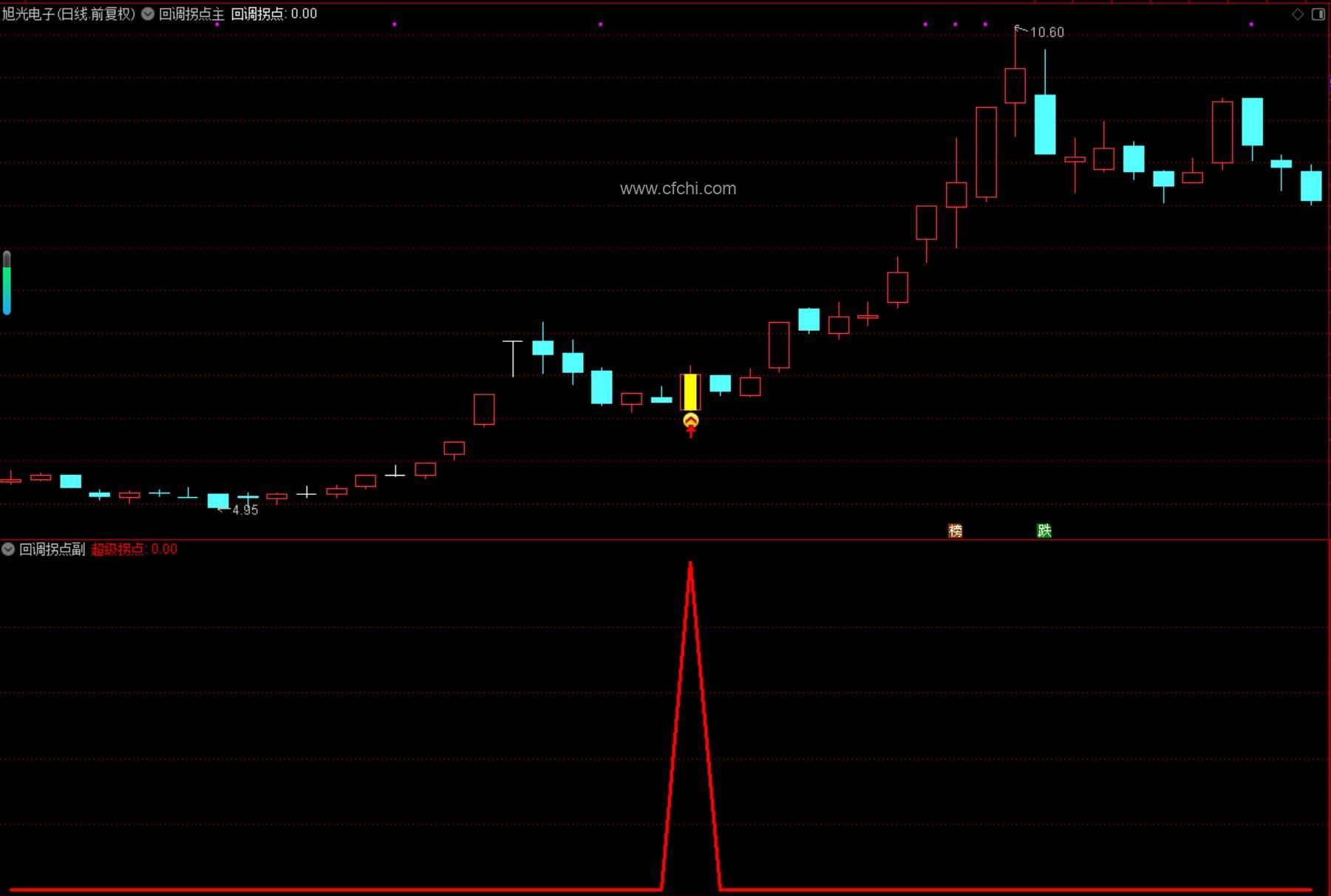1331x896 pixels.
Task: Click the 回调拐点: 0.00 value label
Action: click(274, 14)
